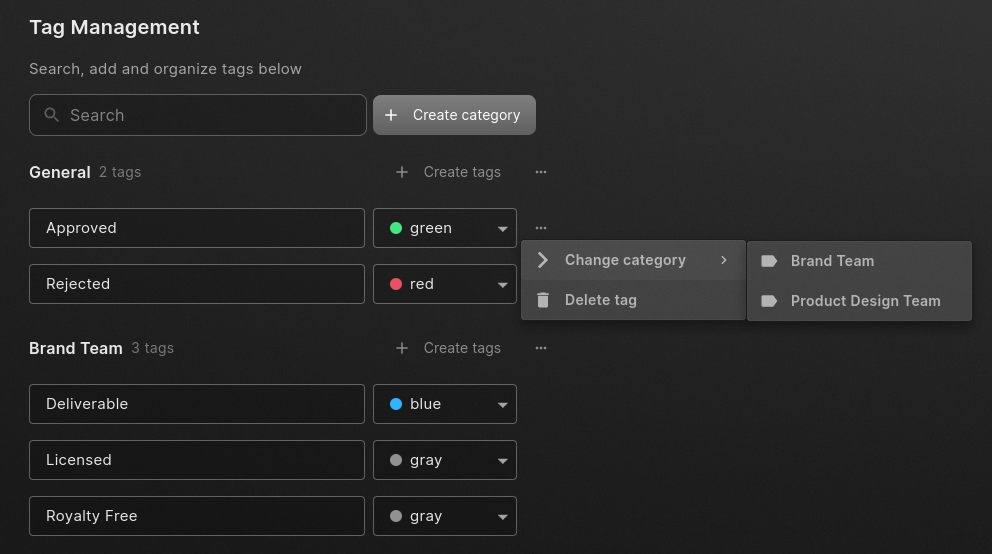Open Approved tag three-dot menu

[540, 228]
